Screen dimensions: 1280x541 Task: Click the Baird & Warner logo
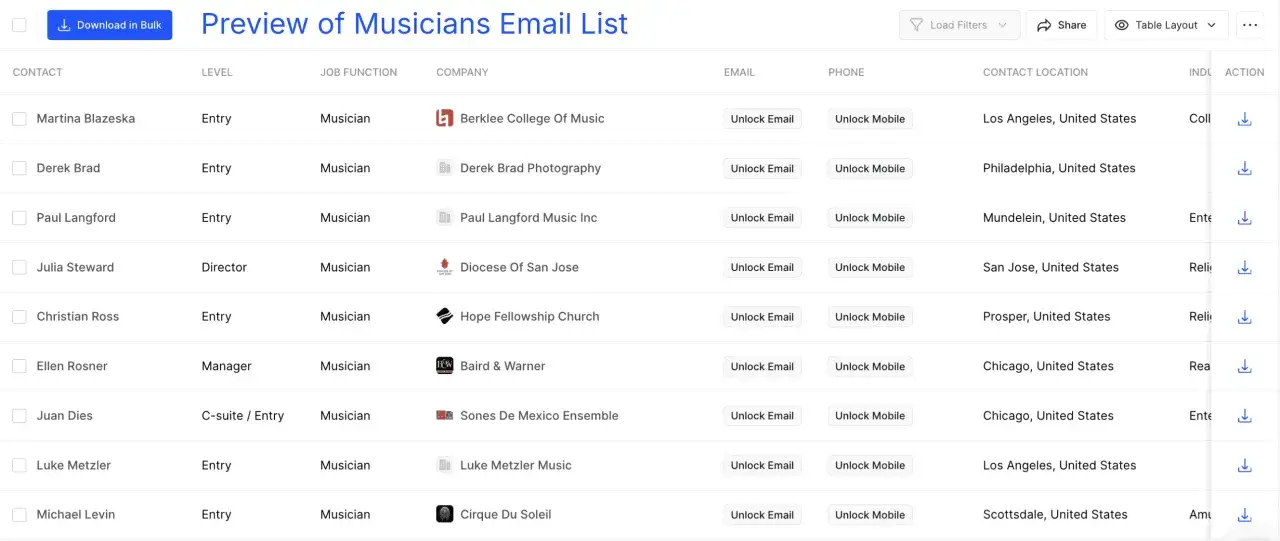pyautogui.click(x=445, y=366)
